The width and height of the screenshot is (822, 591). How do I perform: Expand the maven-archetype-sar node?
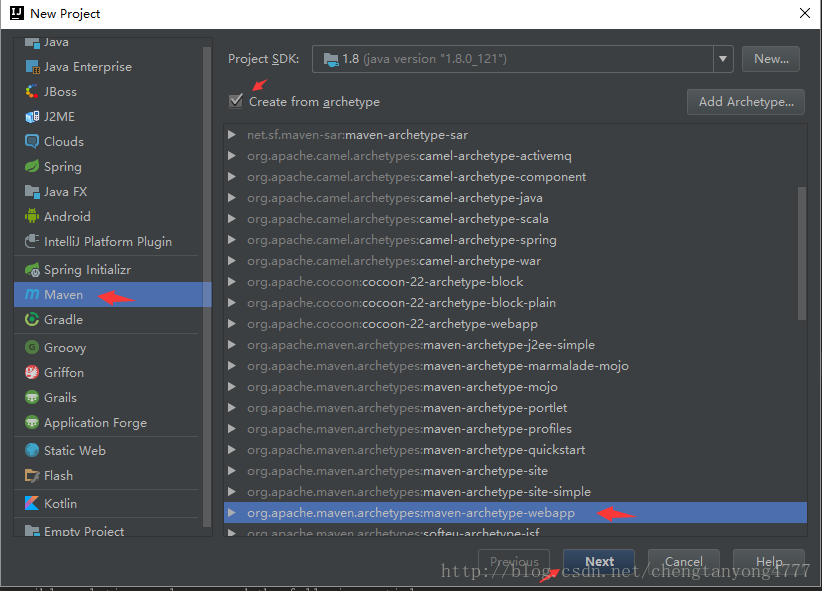point(232,135)
